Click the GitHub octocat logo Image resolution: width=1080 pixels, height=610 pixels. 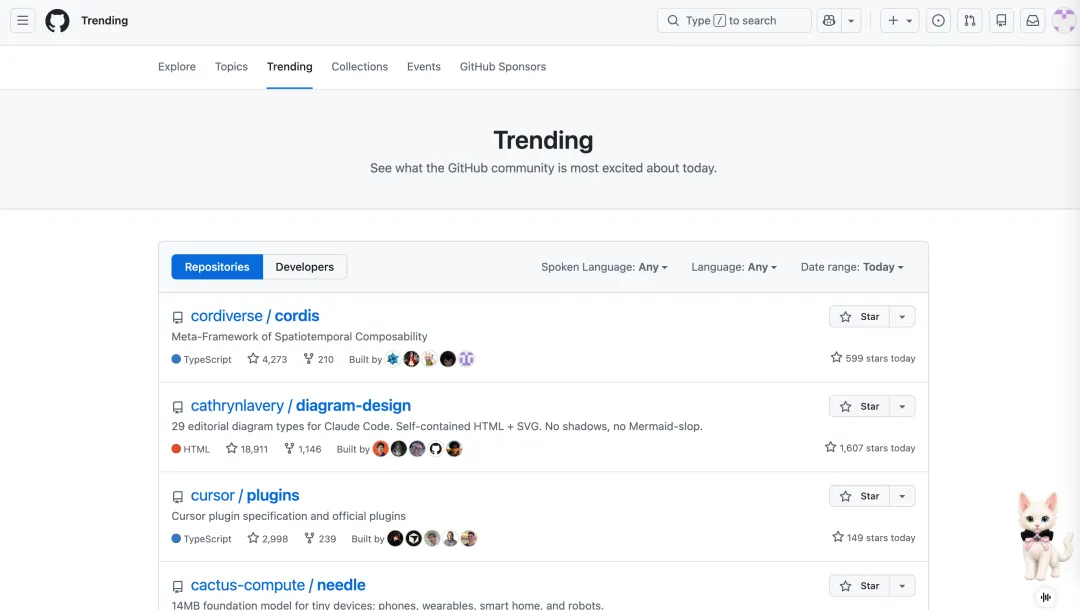[57, 21]
